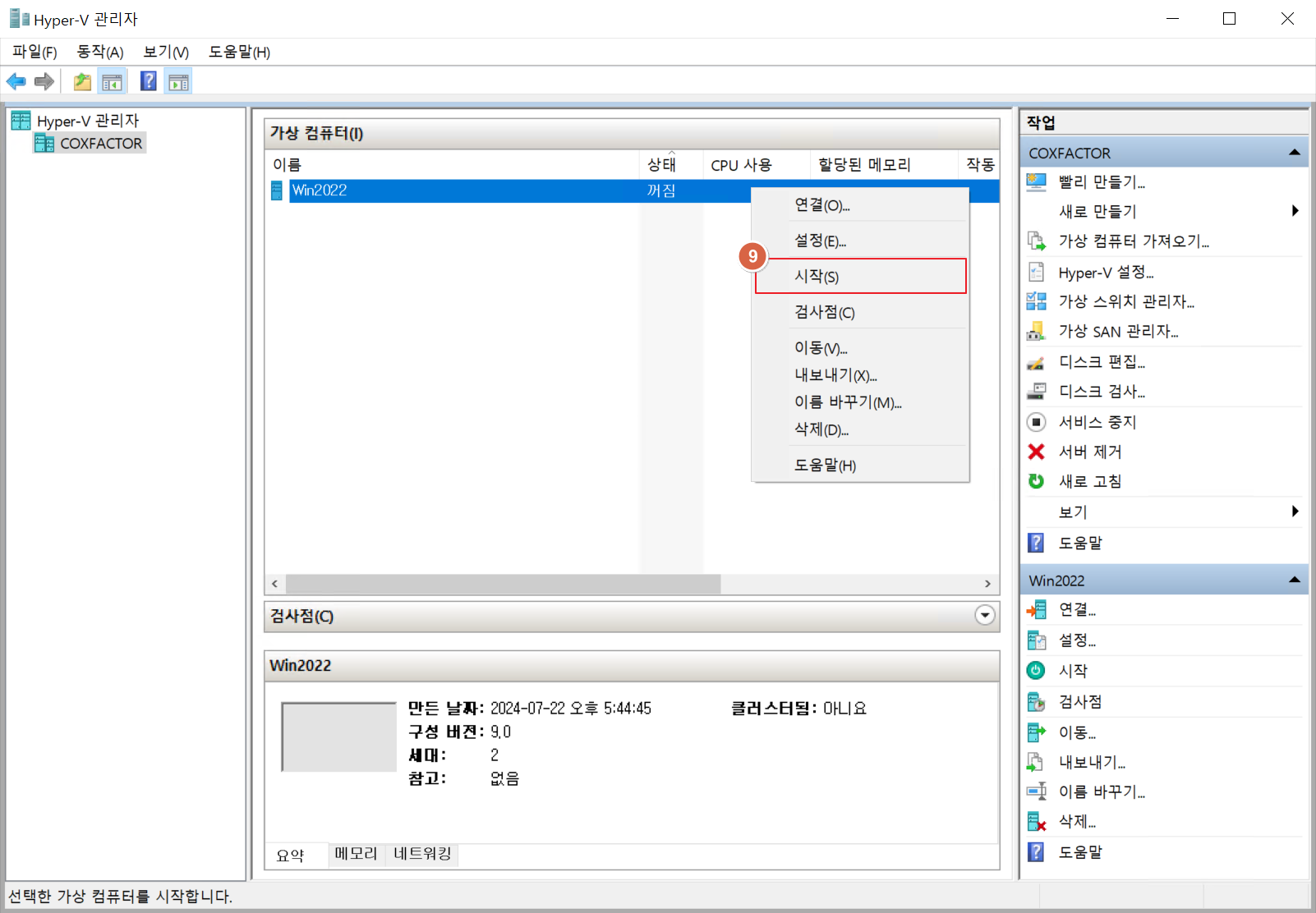Open the 도움말(H) menu in menu bar

click(239, 52)
